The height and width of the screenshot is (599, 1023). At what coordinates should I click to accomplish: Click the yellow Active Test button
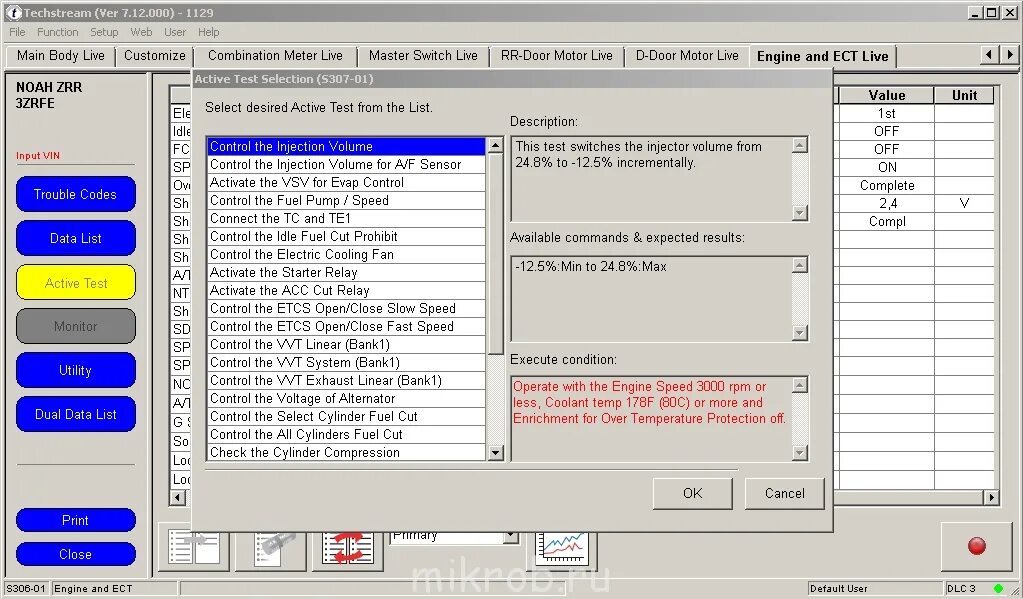(x=76, y=283)
